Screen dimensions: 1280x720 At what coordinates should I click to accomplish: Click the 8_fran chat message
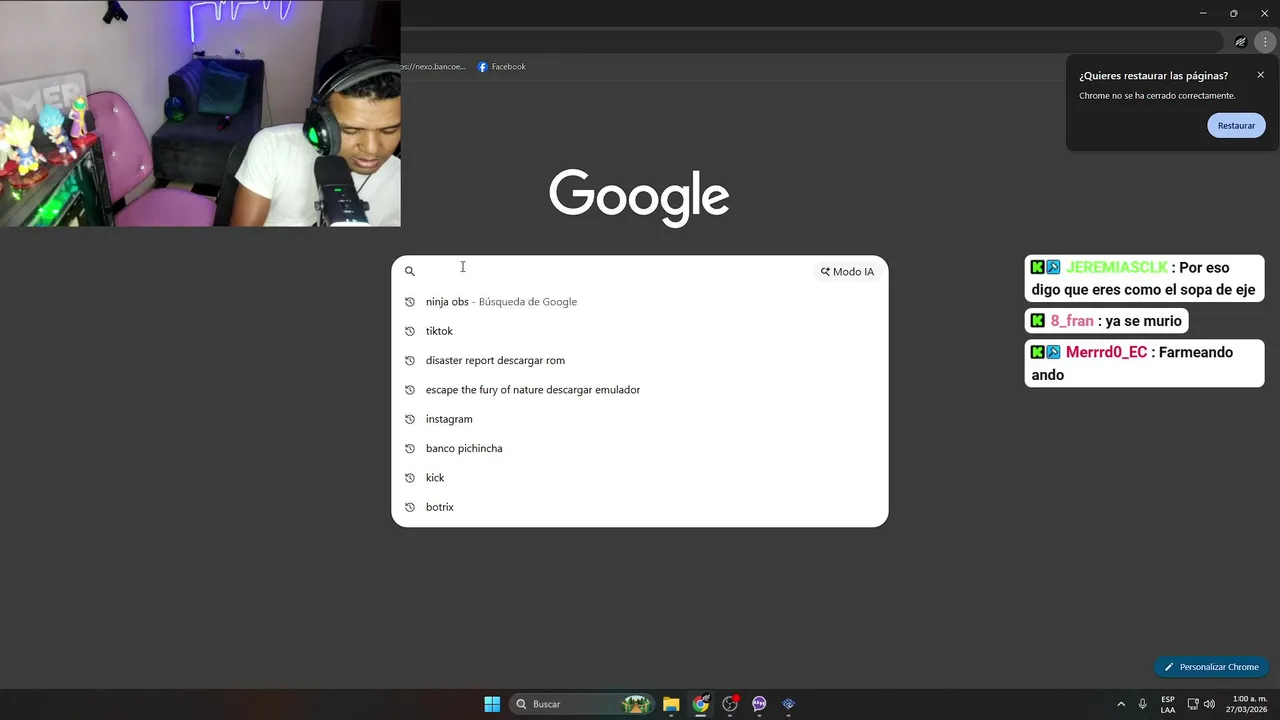(x=1106, y=321)
